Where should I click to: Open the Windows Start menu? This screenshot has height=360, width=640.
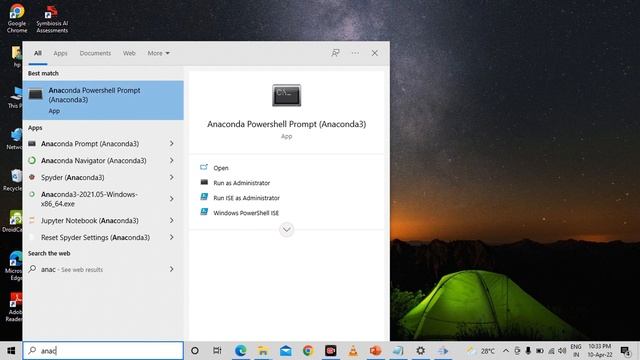[11, 351]
